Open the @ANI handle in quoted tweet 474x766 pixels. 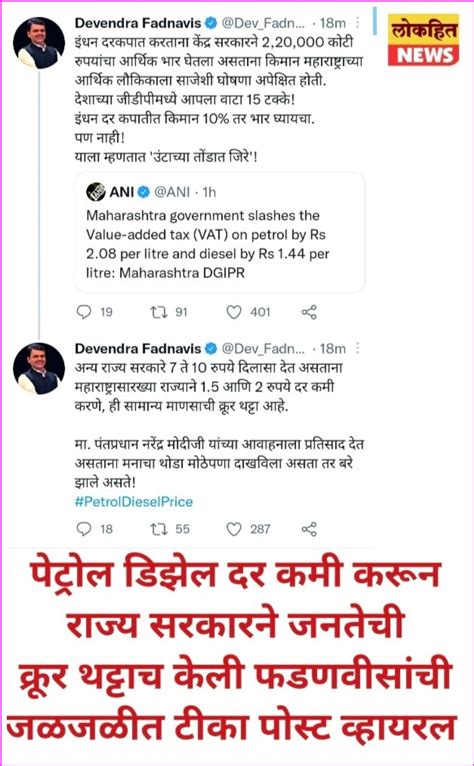point(172,192)
